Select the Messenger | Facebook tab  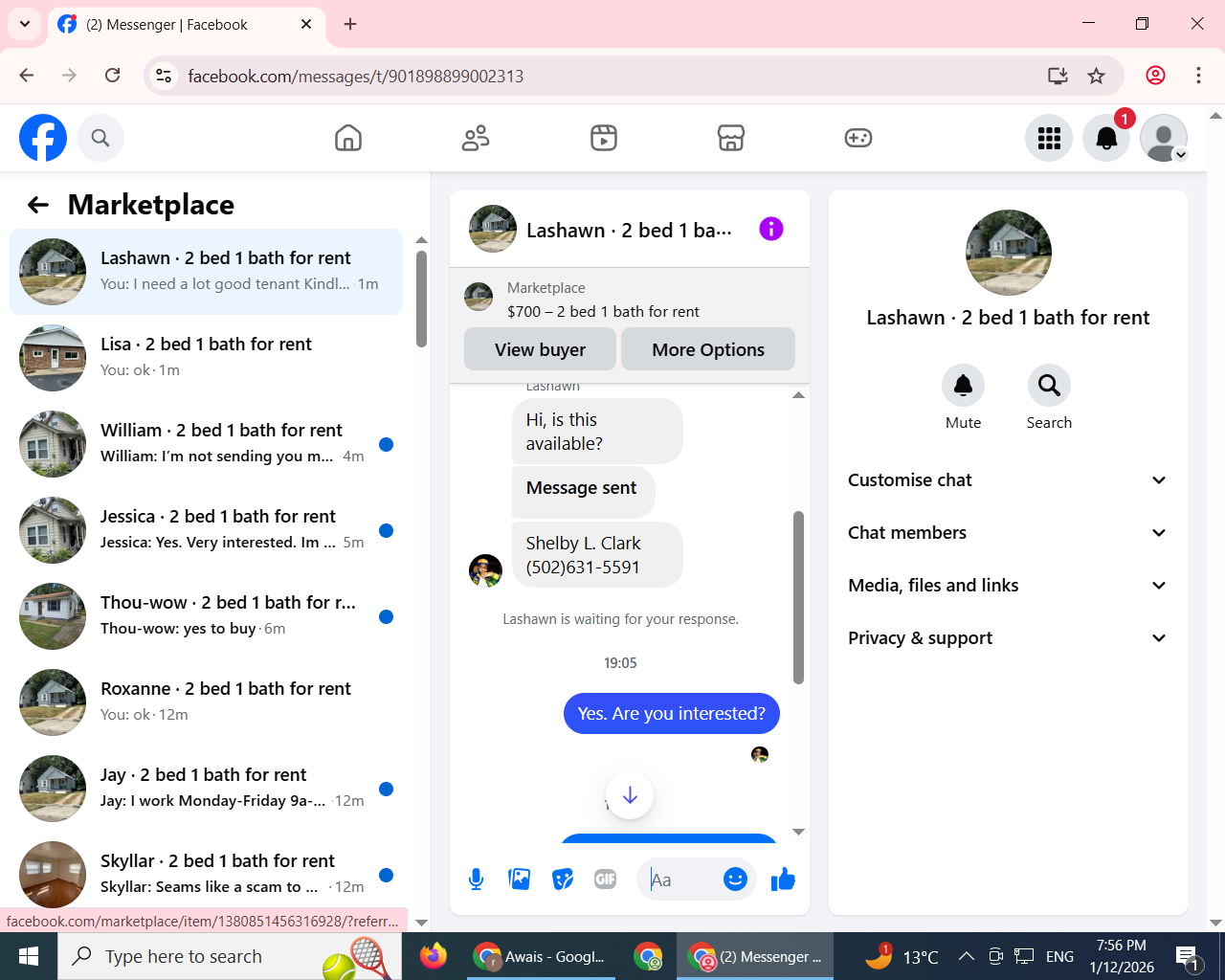coord(187,25)
